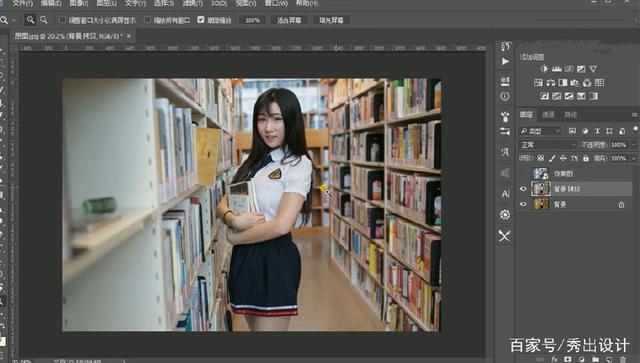Screen dimensions: 640x363
Task: Open the gear icon in the collapsed dock
Action: [505, 214]
